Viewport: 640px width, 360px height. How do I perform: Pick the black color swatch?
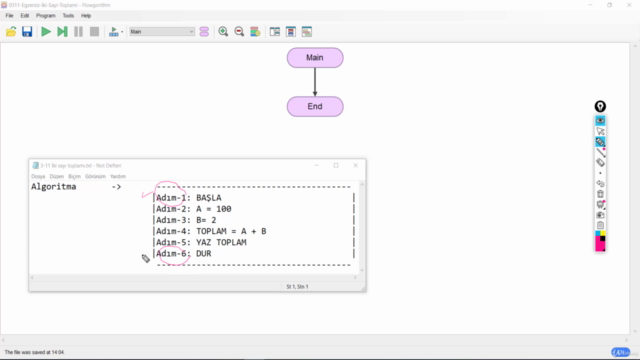coord(602,238)
